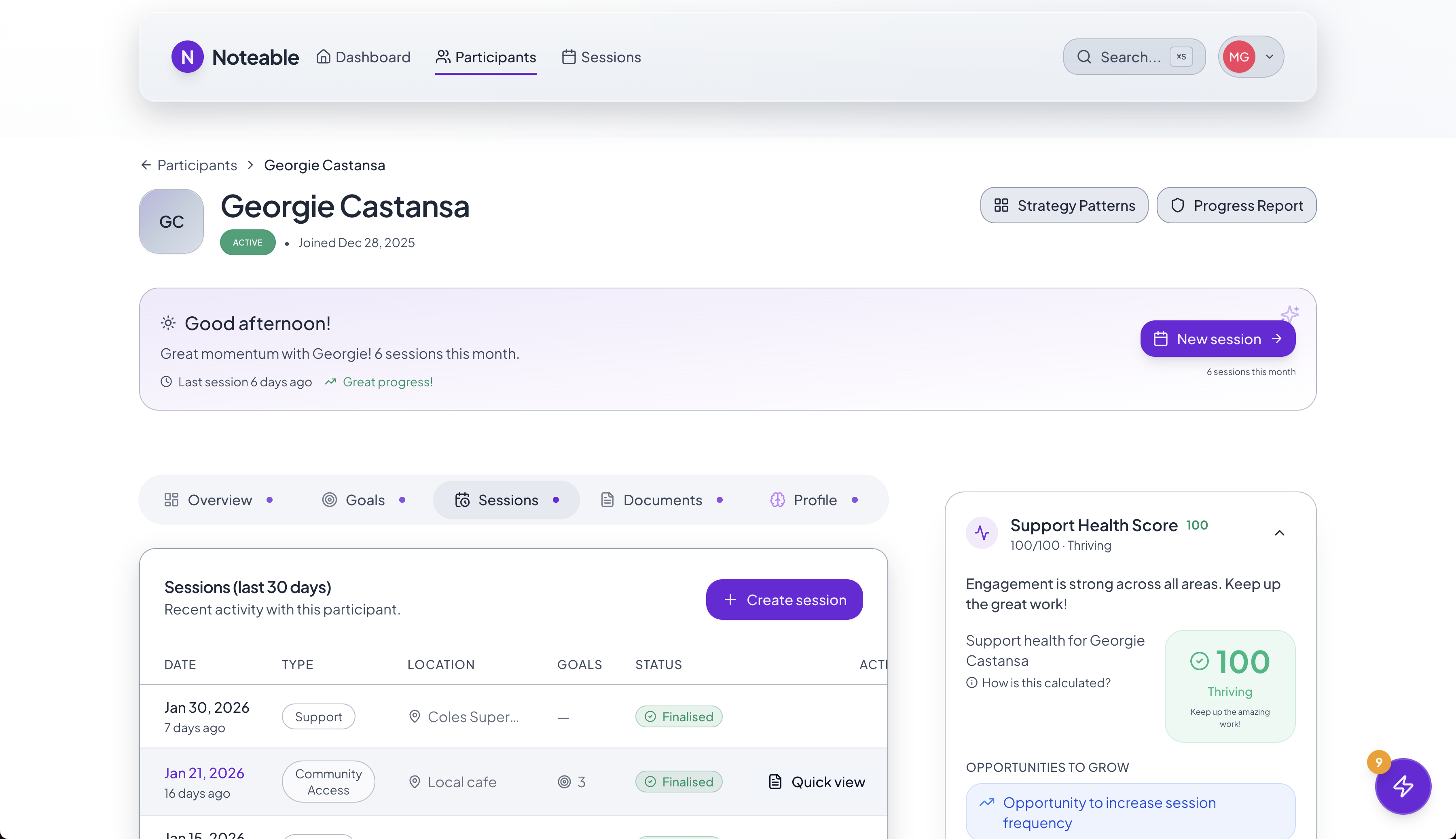The width and height of the screenshot is (1456, 839).
Task: Open the Progress Report
Action: click(1236, 206)
